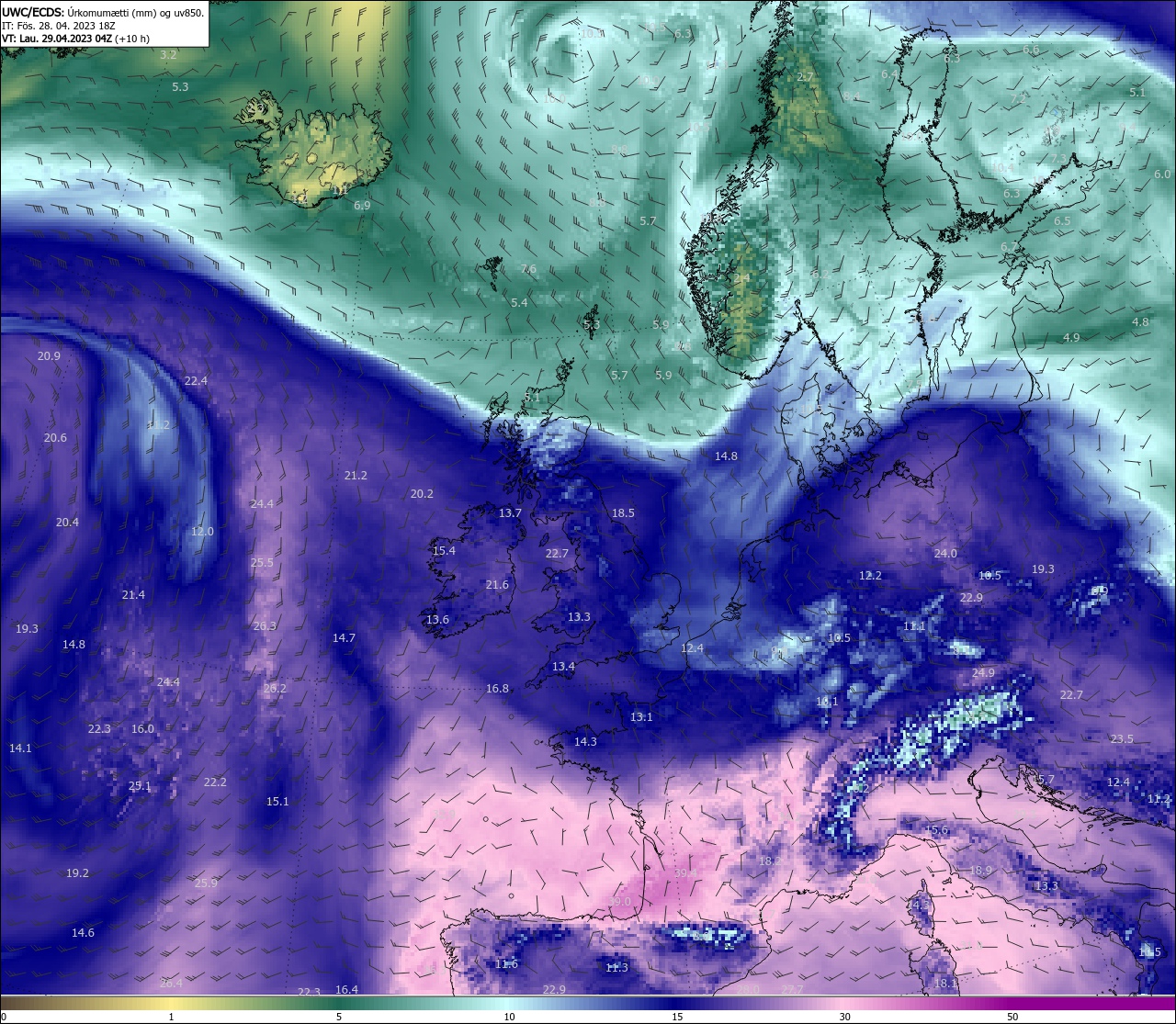Click the '24.9' map value
1176x1024 pixels.
click(x=983, y=673)
